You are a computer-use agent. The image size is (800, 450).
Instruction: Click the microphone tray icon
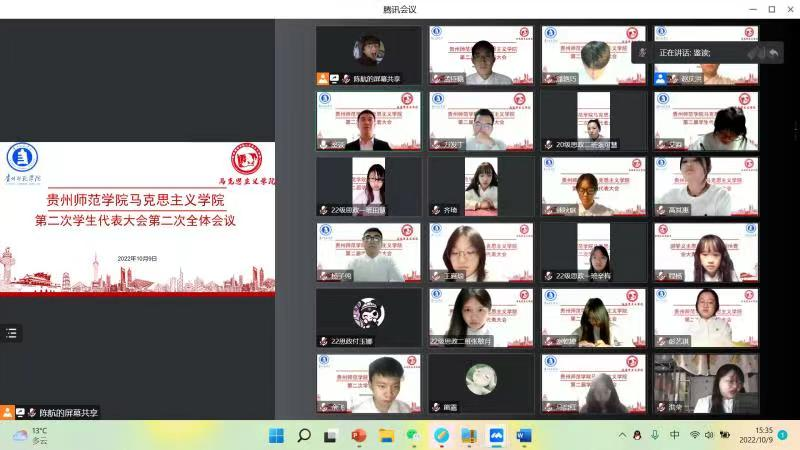[x=655, y=435]
